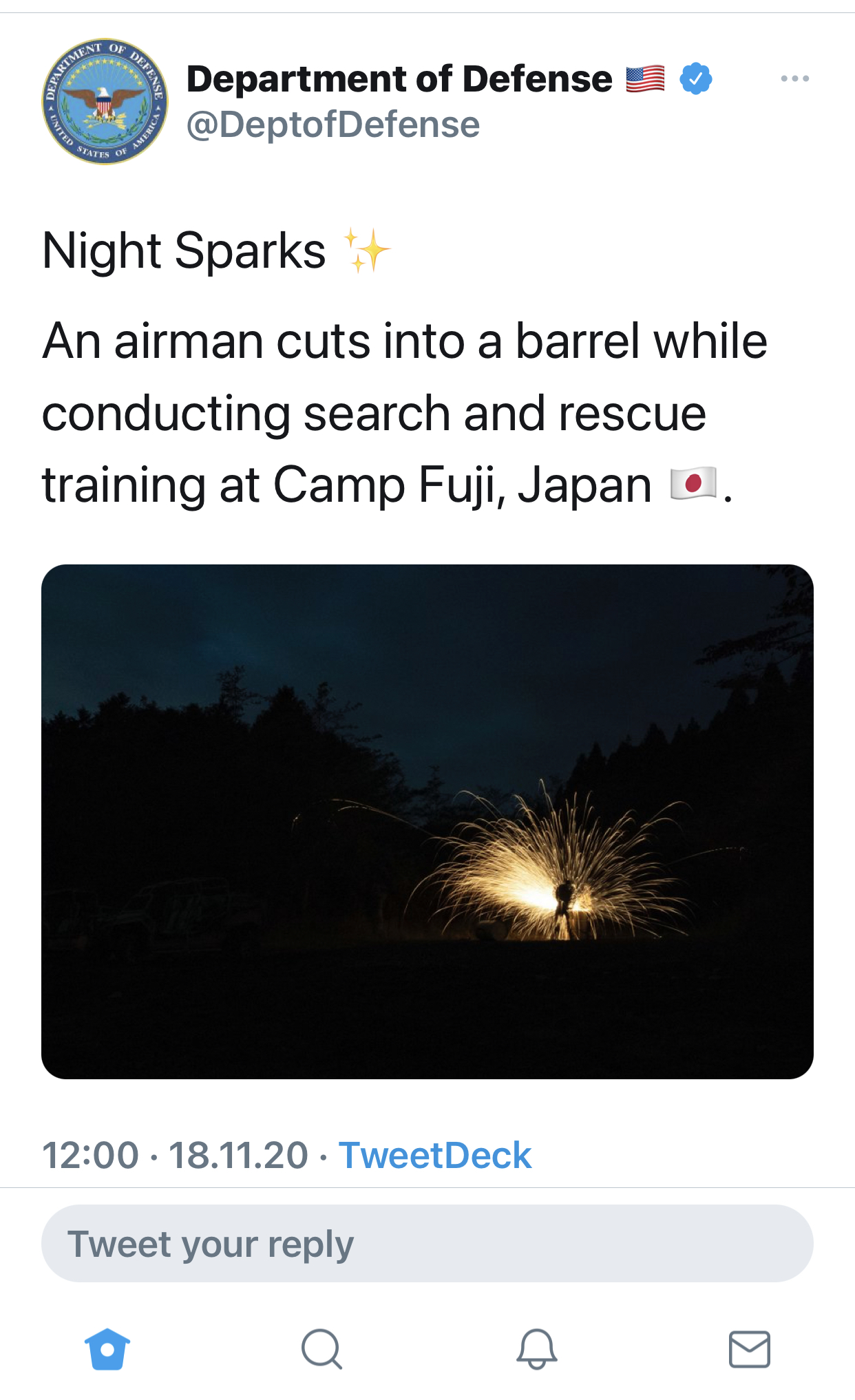Tap the sparkles emoji after Night Sparks

(367, 251)
